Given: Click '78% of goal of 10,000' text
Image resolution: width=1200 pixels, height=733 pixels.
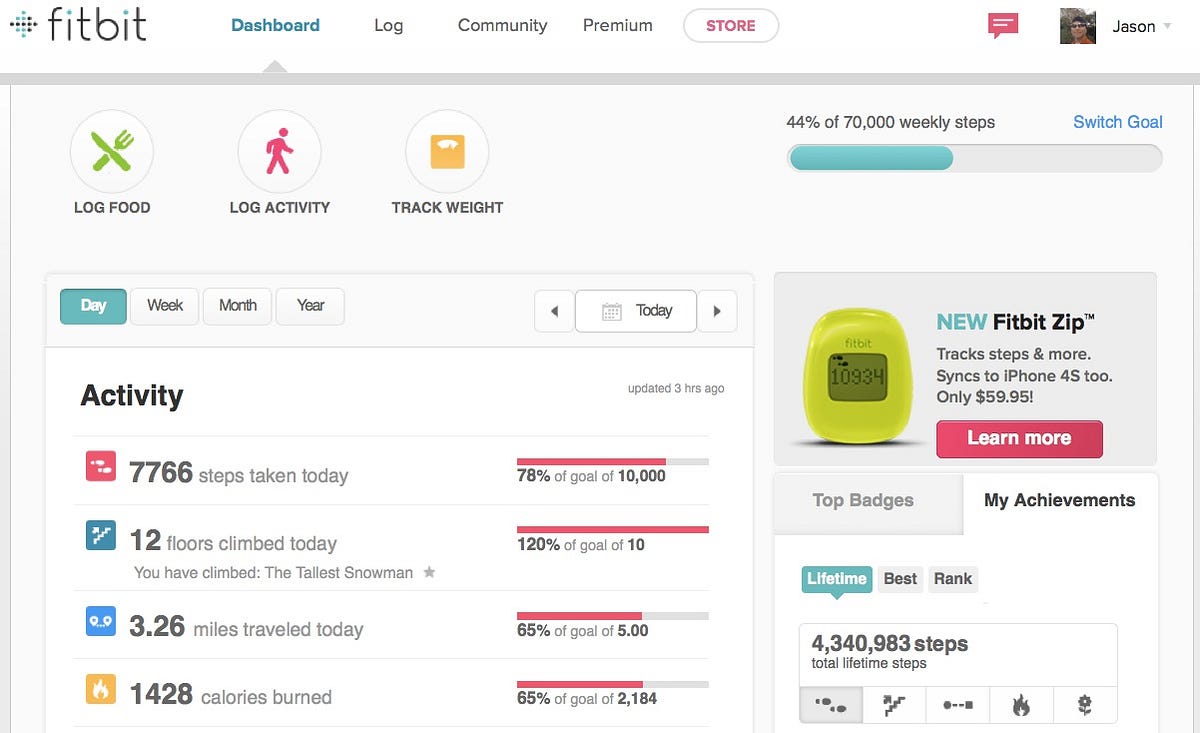Looking at the screenshot, I should point(591,476).
